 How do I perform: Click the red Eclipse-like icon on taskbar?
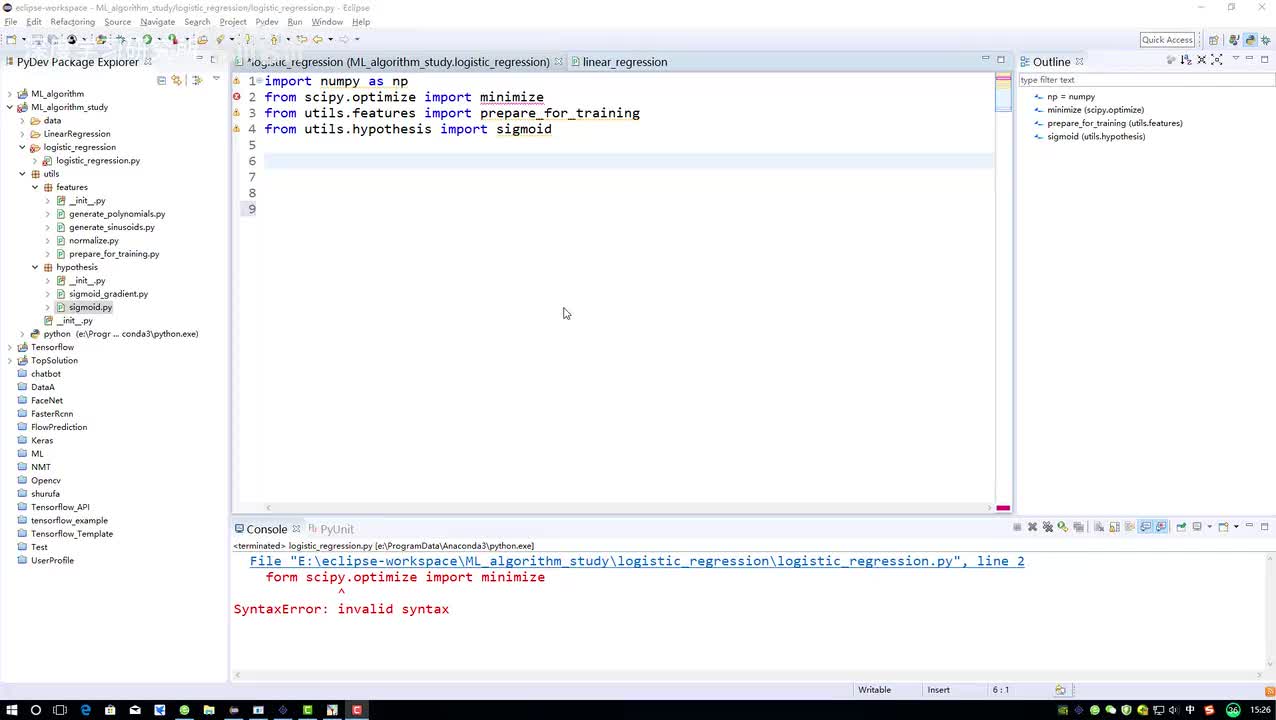pos(357,710)
